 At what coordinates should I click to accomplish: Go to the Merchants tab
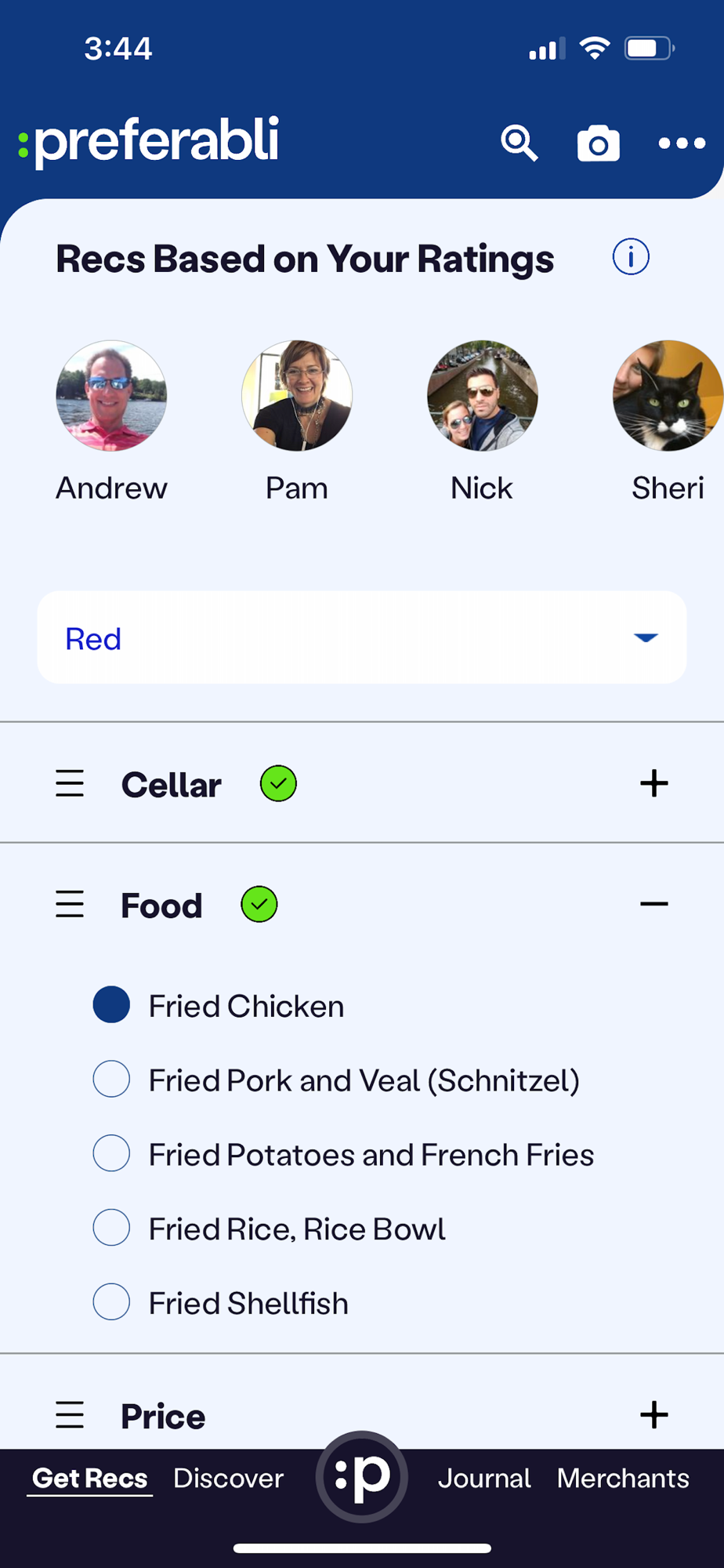(x=623, y=1478)
